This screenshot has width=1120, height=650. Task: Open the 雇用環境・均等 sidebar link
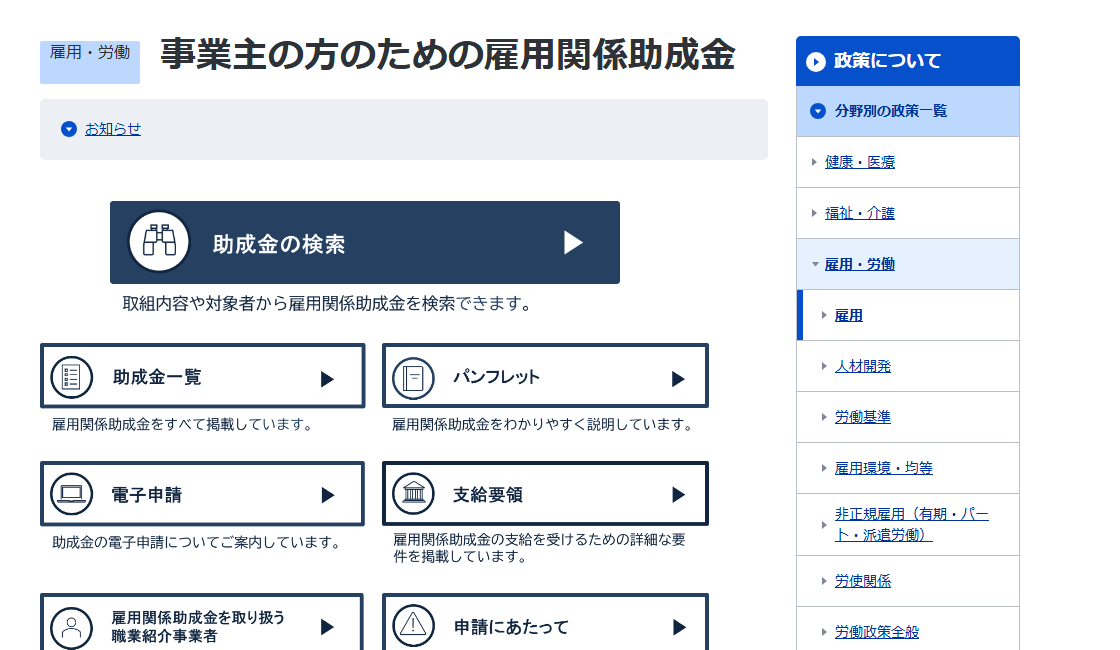click(x=884, y=468)
